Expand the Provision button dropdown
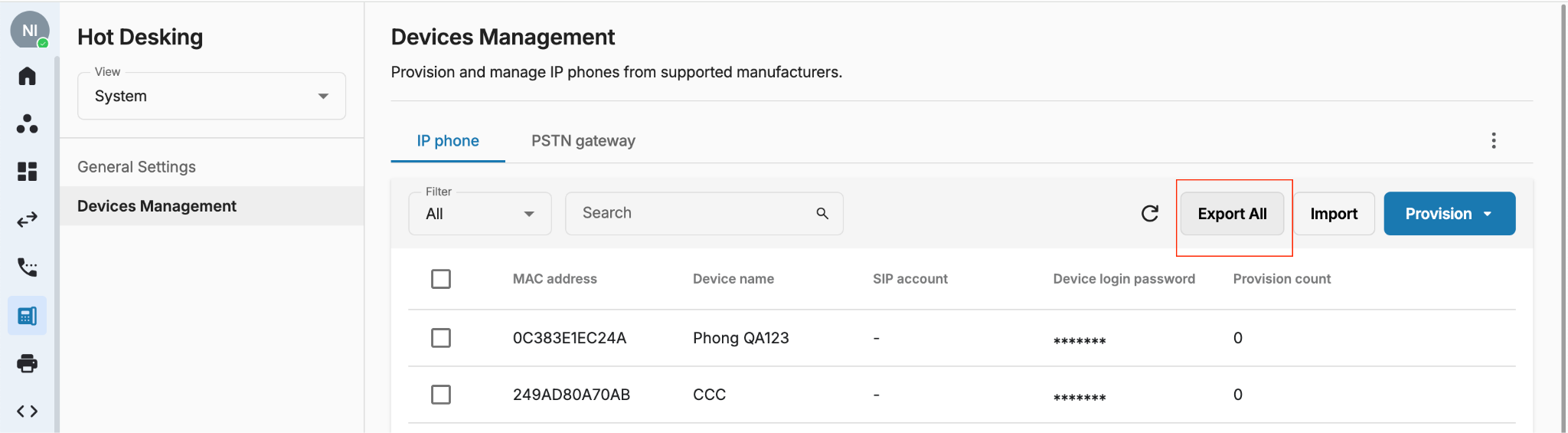1568x433 pixels. coord(1449,214)
